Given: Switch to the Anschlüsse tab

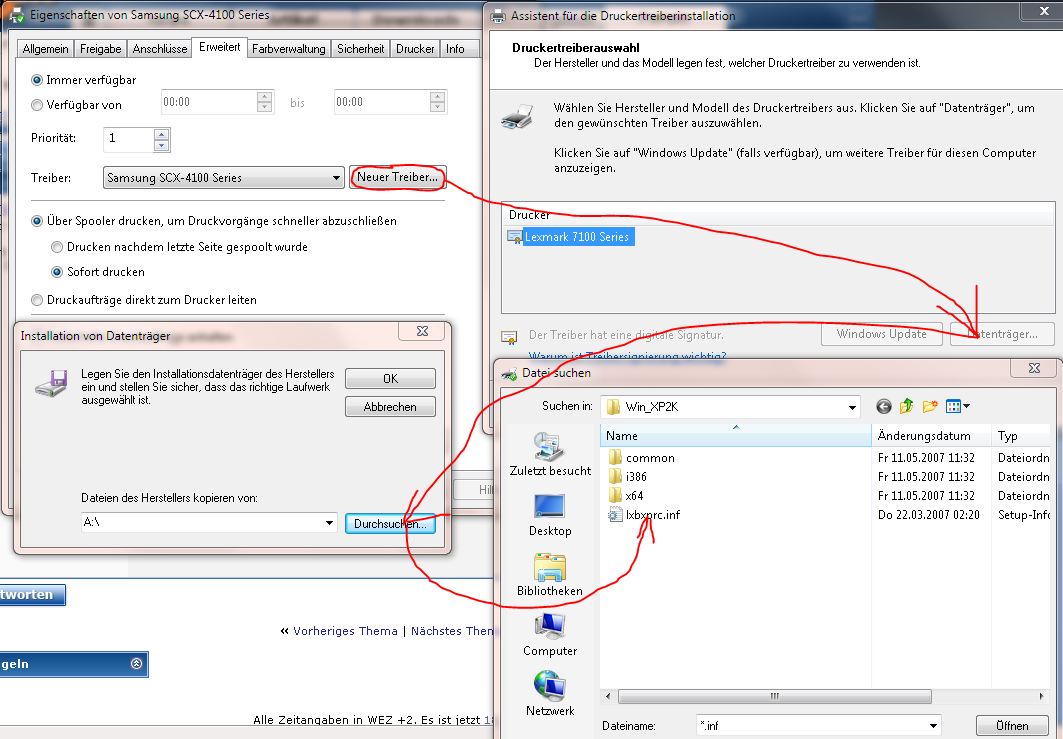Looking at the screenshot, I should (x=160, y=49).
